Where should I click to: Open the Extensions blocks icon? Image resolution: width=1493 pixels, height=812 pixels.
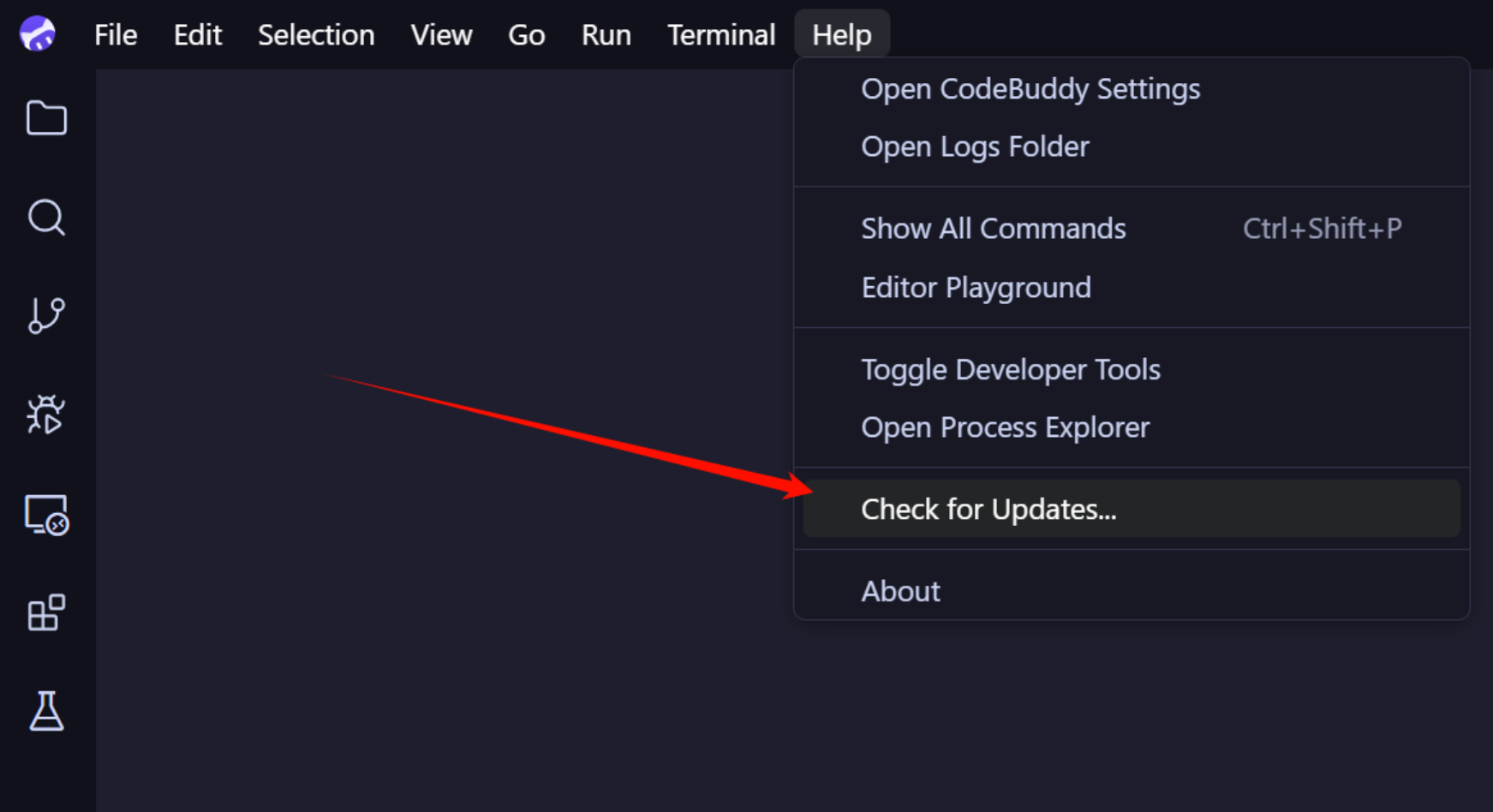pyautogui.click(x=46, y=613)
